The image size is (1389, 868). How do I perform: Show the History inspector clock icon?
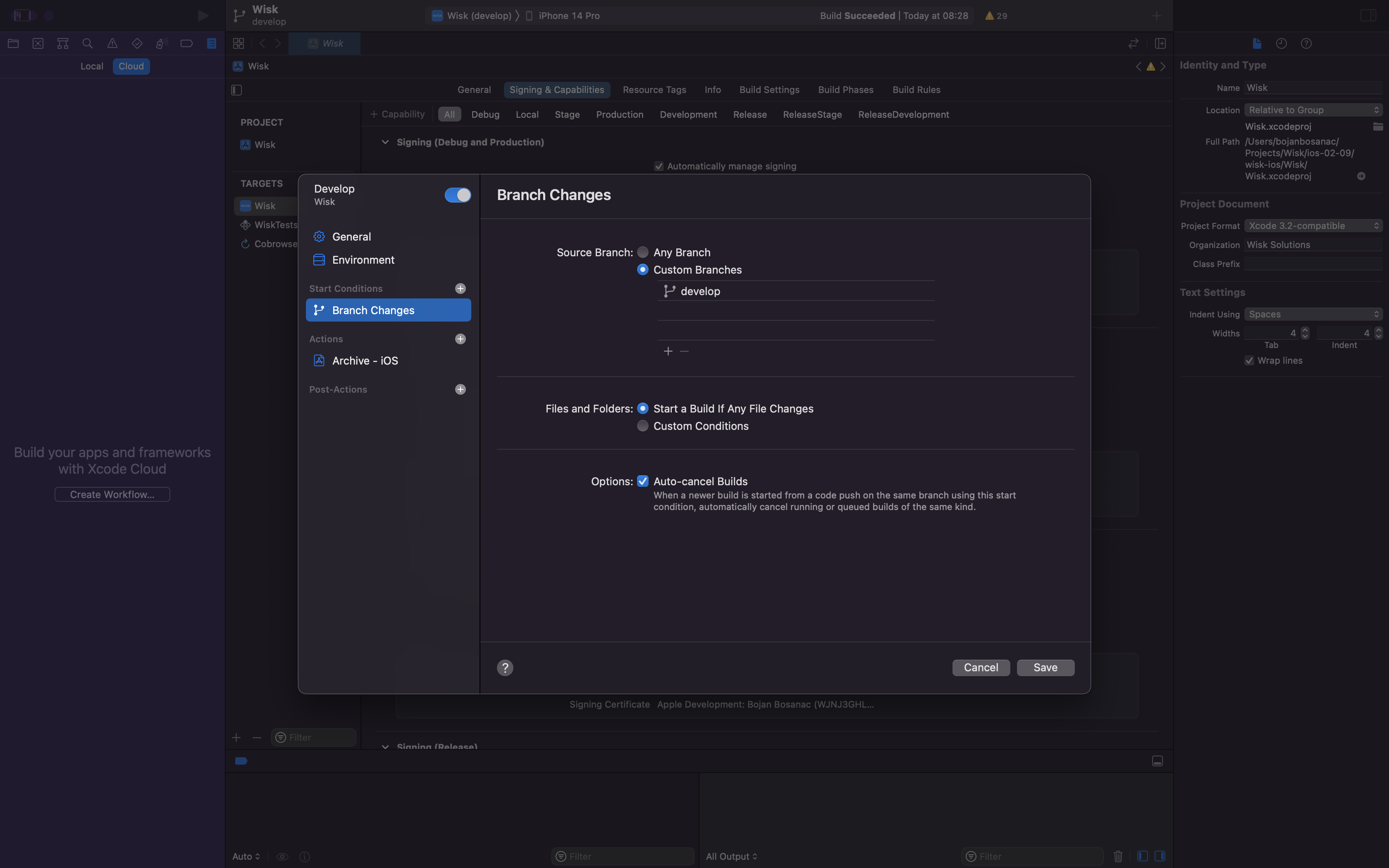[1281, 43]
